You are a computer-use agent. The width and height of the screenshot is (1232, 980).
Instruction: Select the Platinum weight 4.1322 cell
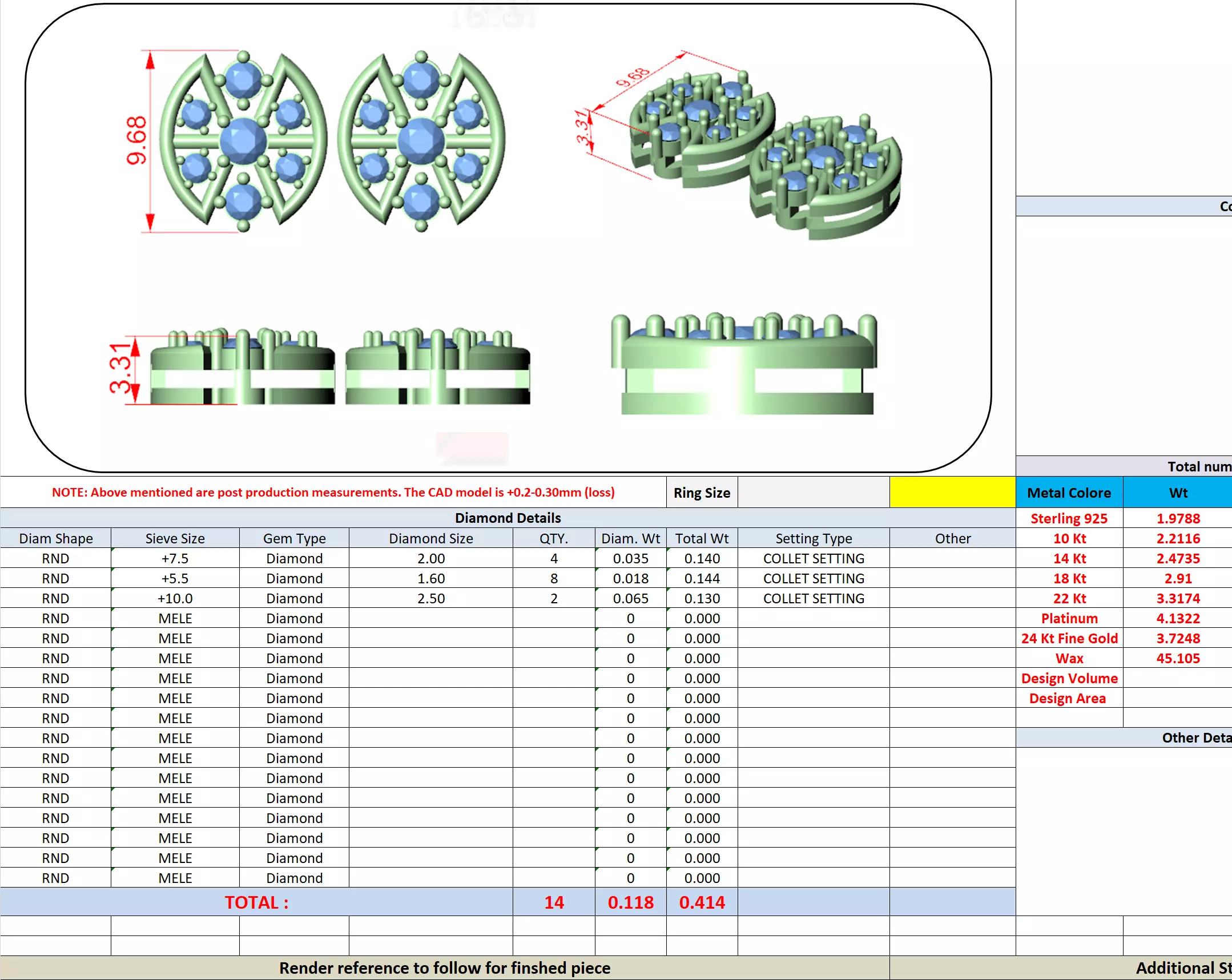(1178, 618)
